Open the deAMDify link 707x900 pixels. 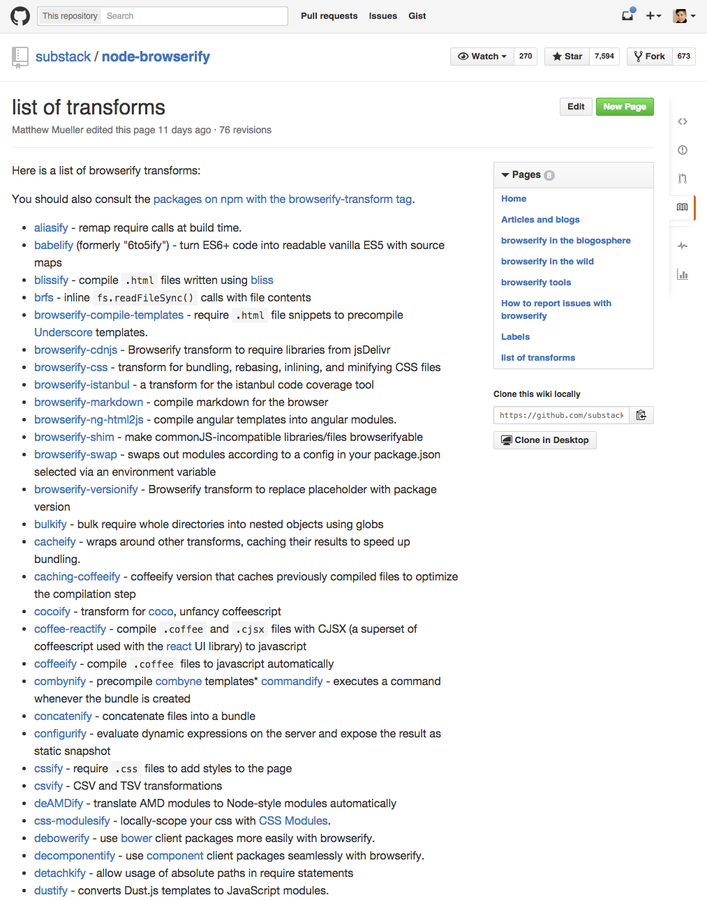pos(59,804)
